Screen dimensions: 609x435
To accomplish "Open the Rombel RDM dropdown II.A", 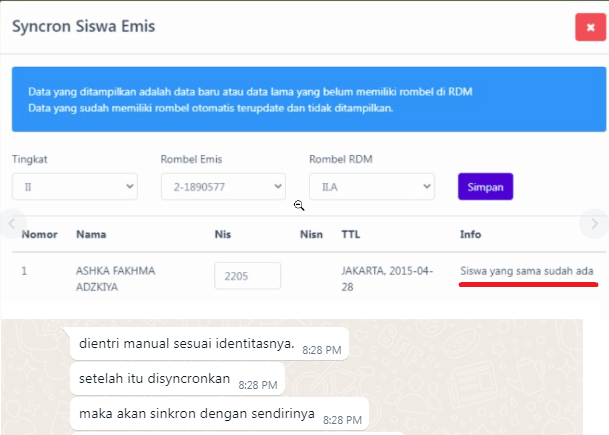I will point(372,187).
